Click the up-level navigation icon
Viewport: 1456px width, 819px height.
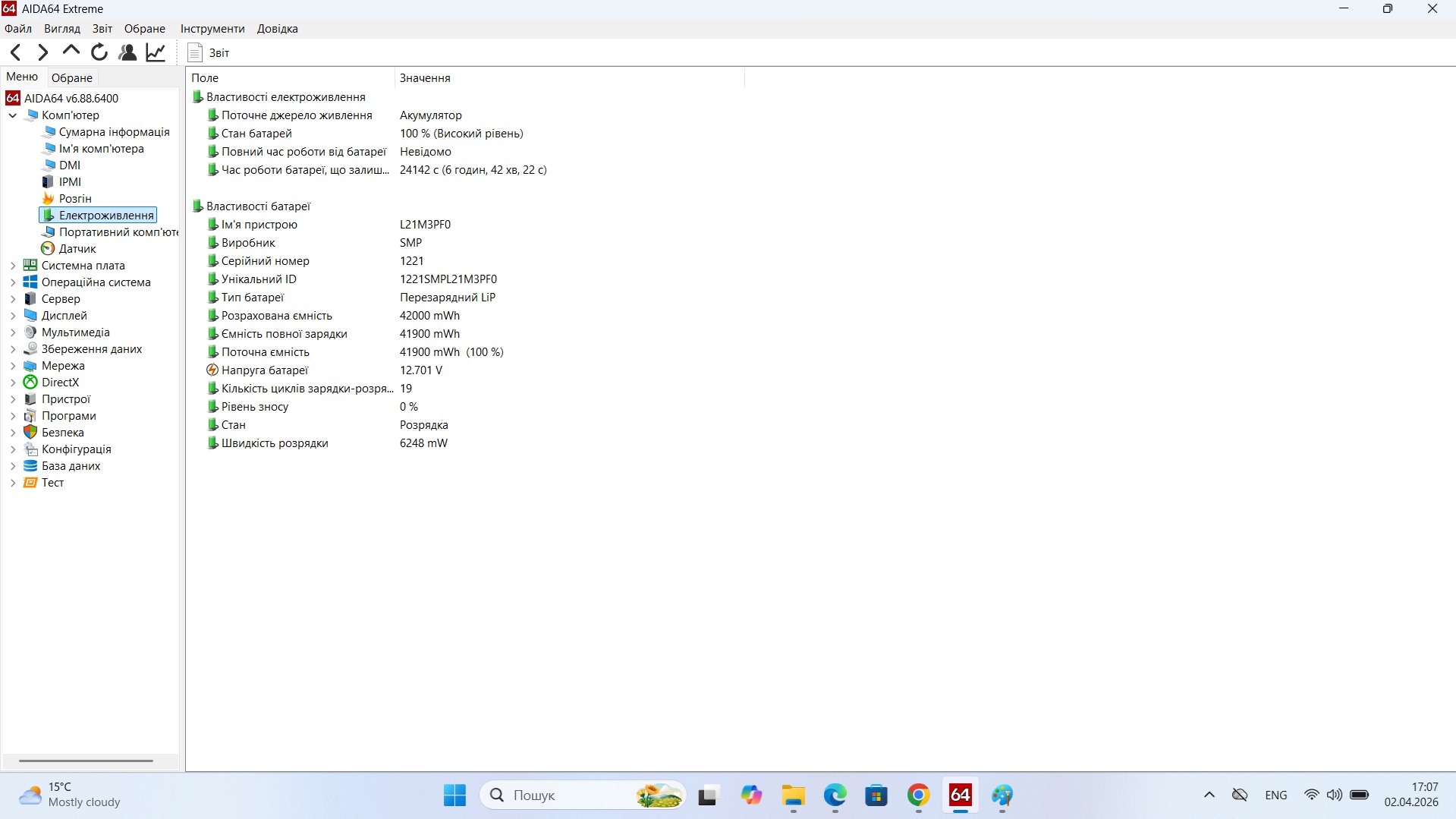coord(71,52)
